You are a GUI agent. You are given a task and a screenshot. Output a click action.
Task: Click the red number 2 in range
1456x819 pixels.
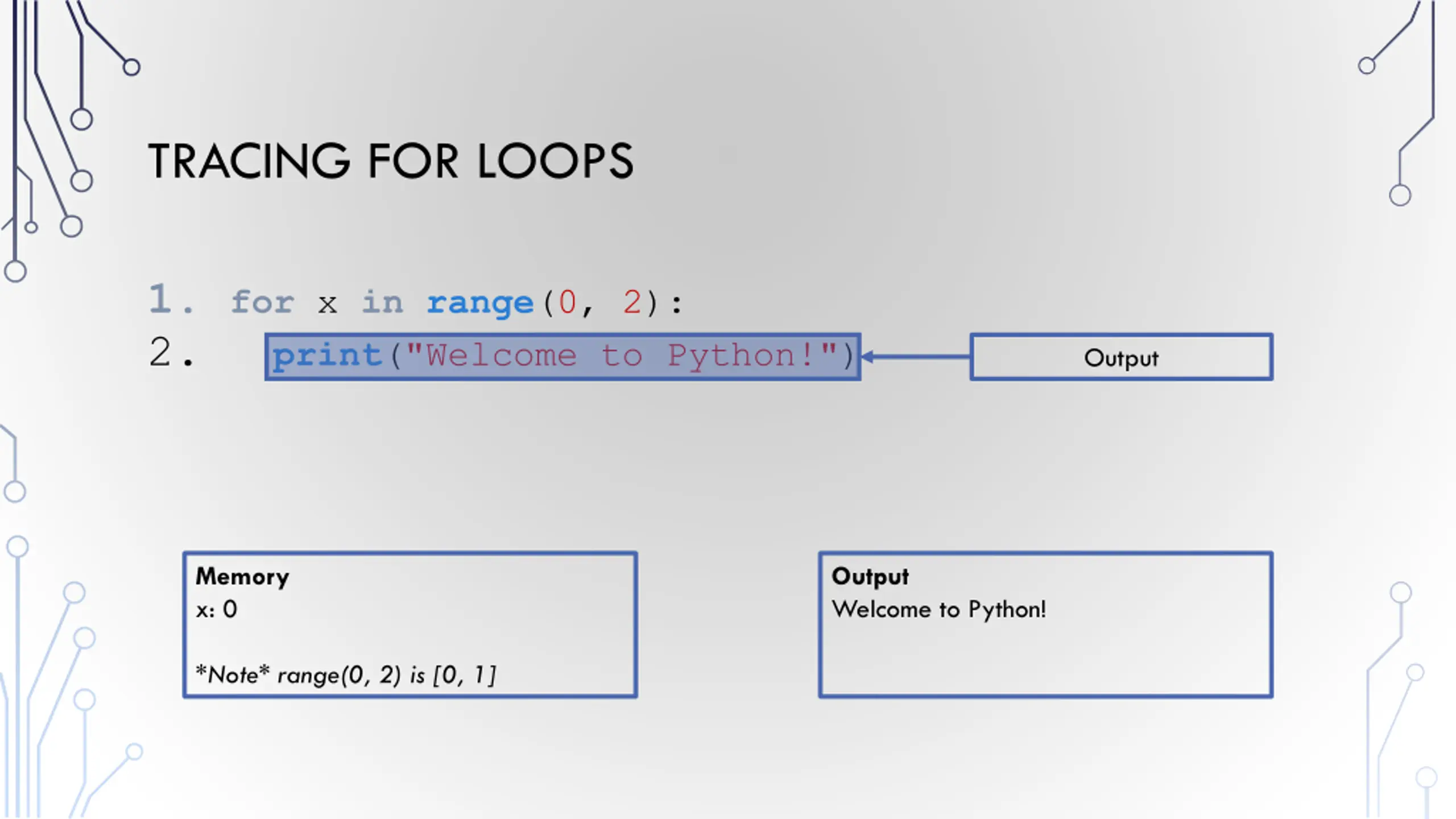point(632,301)
